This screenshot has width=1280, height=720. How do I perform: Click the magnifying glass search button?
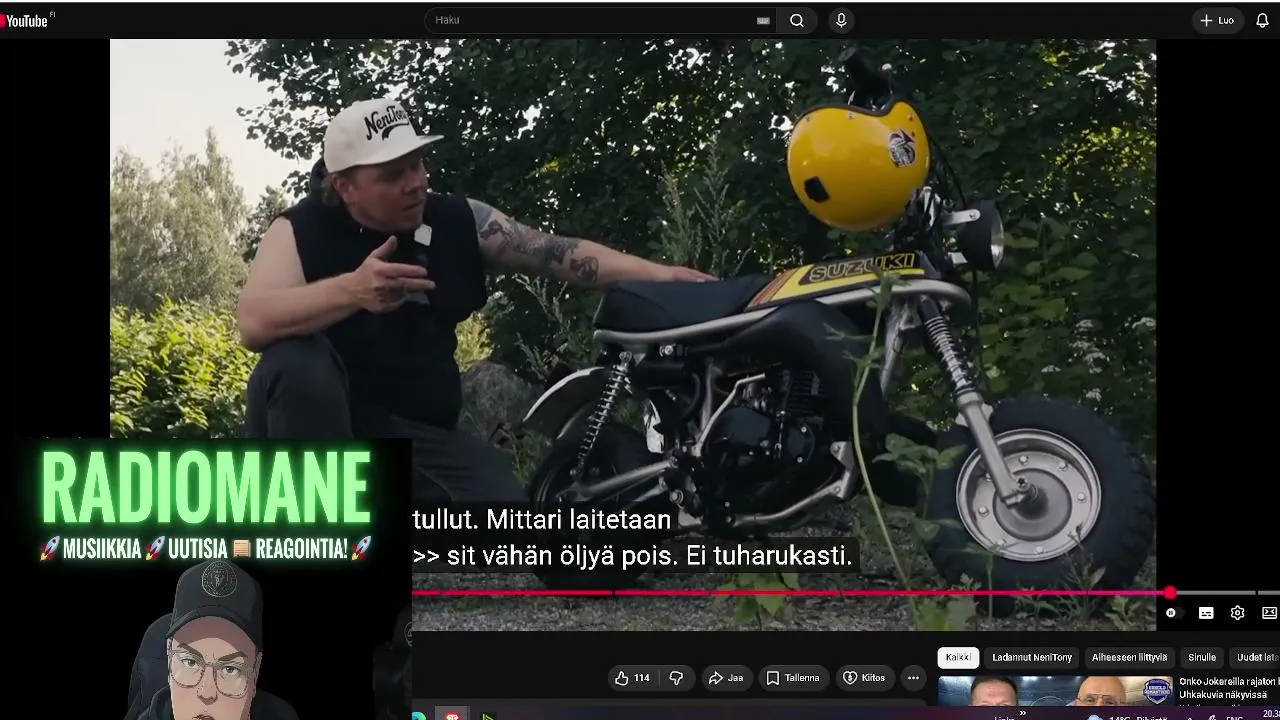(797, 20)
